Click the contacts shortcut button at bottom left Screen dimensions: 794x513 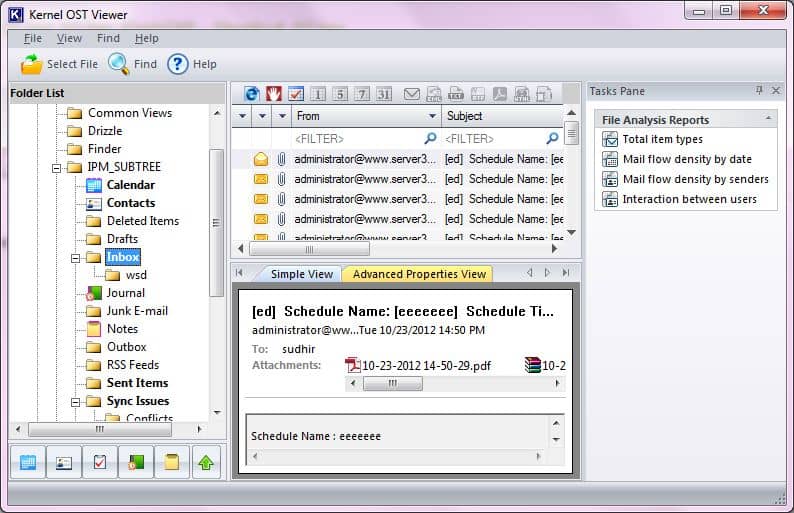(x=64, y=462)
